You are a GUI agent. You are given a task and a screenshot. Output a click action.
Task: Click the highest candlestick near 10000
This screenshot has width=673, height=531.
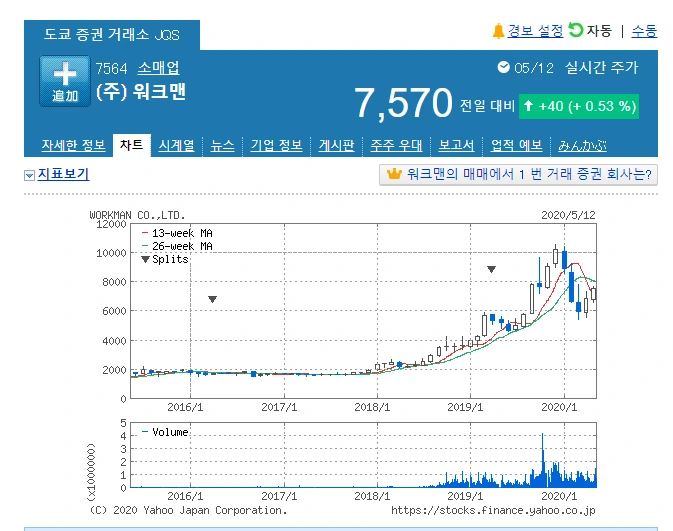tap(555, 256)
